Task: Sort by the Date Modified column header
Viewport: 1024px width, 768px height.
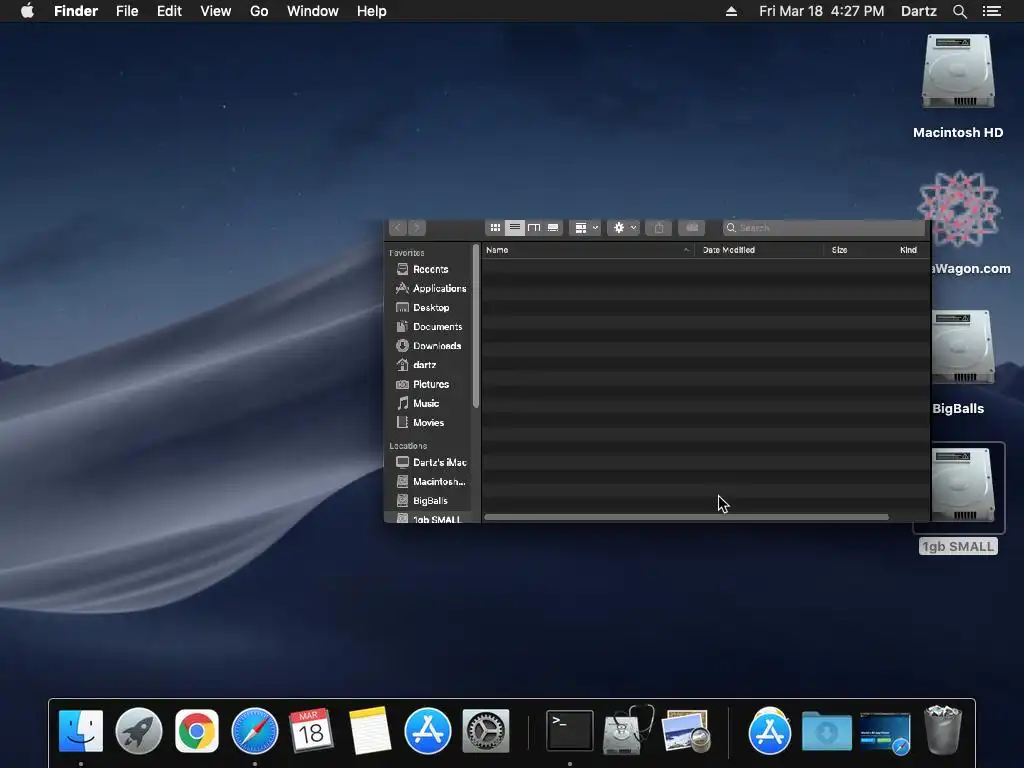Action: (759, 250)
